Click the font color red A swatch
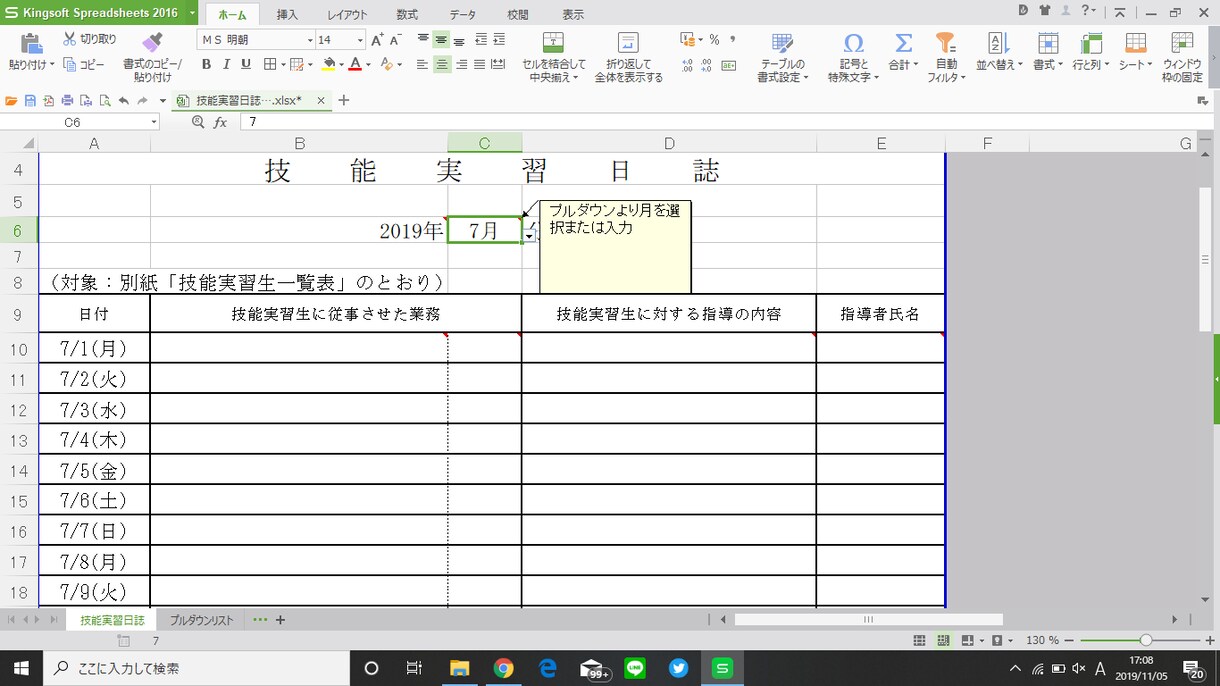1220x686 pixels. 355,65
